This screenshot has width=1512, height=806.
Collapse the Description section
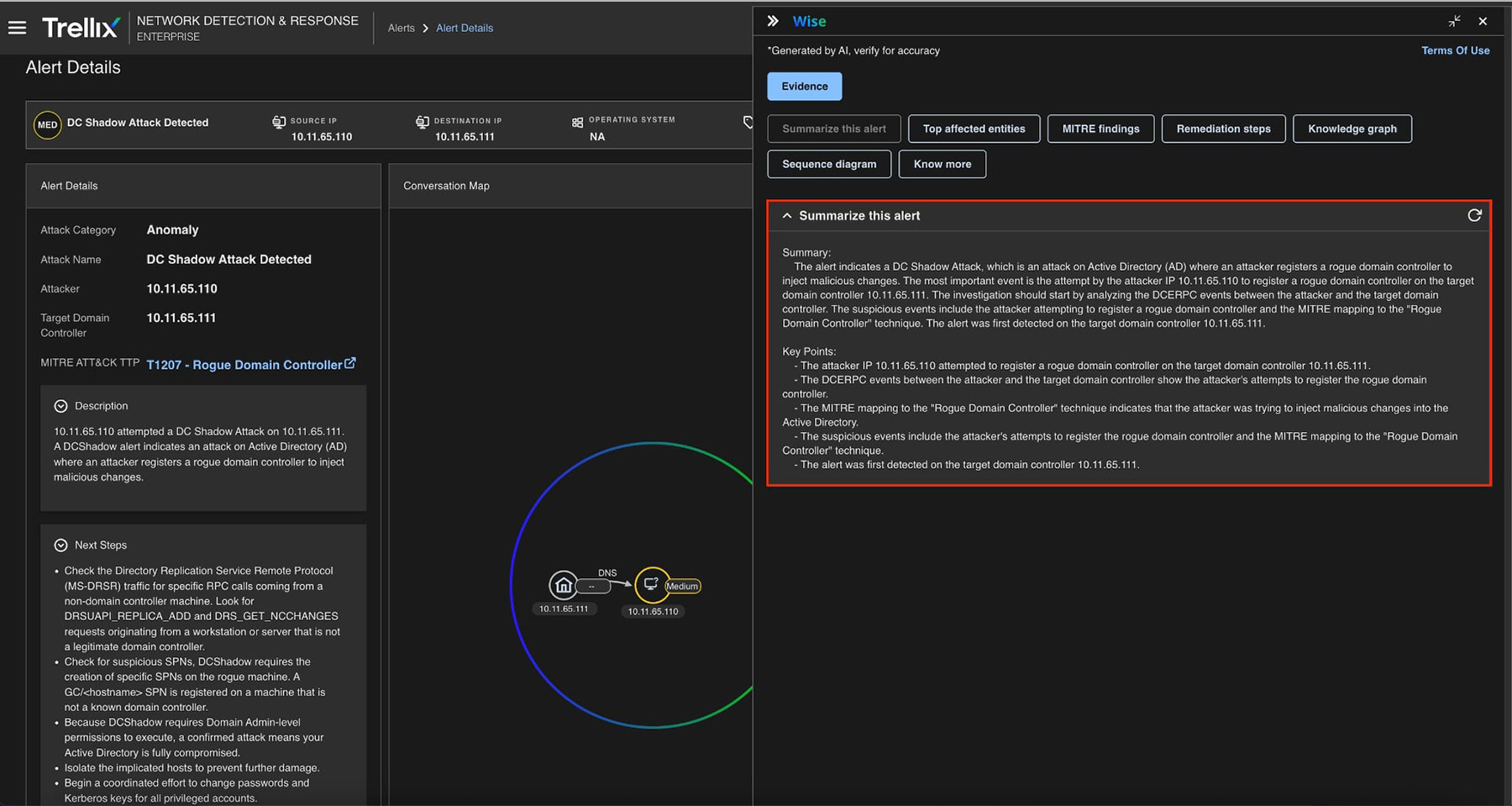coord(60,406)
